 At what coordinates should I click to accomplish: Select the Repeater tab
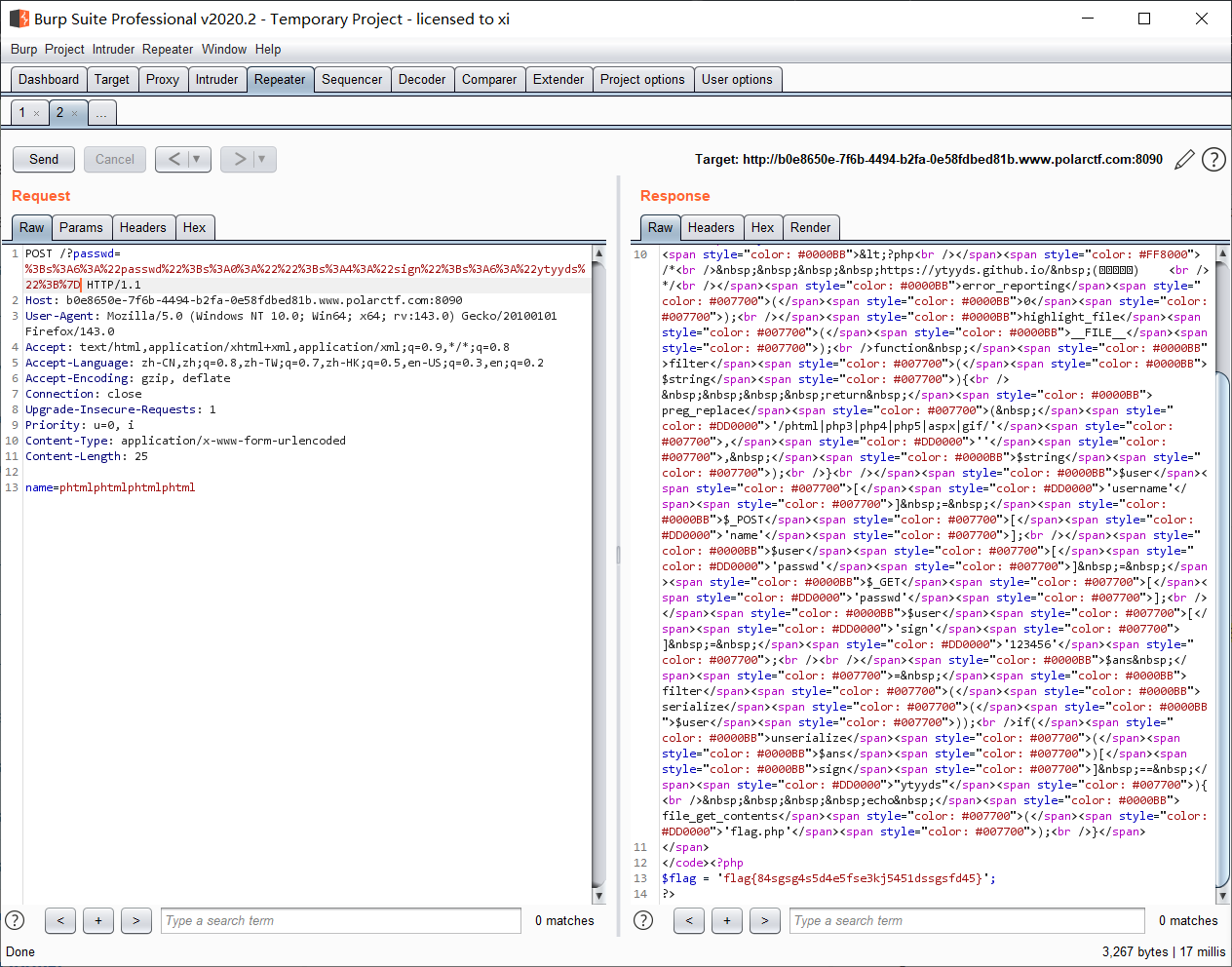tap(280, 80)
